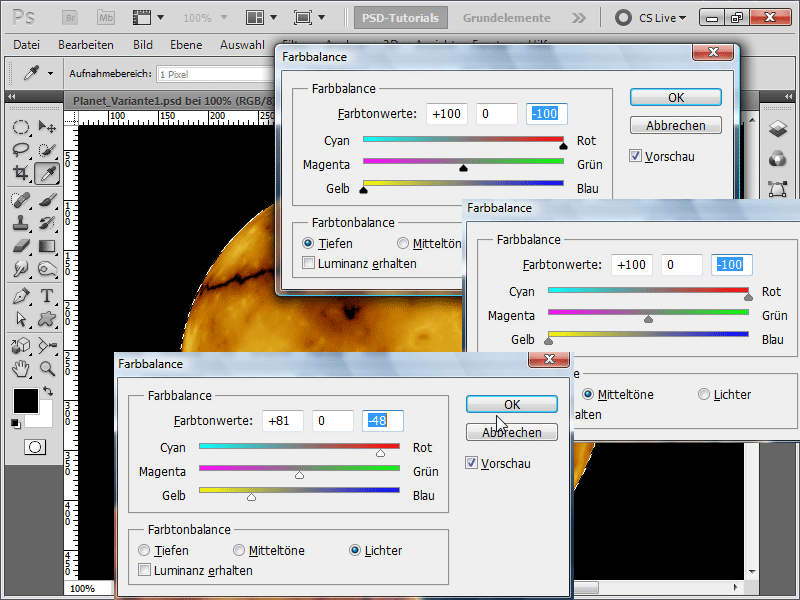800x600 pixels.
Task: Launch Adobe Bridge
Action: [70, 18]
